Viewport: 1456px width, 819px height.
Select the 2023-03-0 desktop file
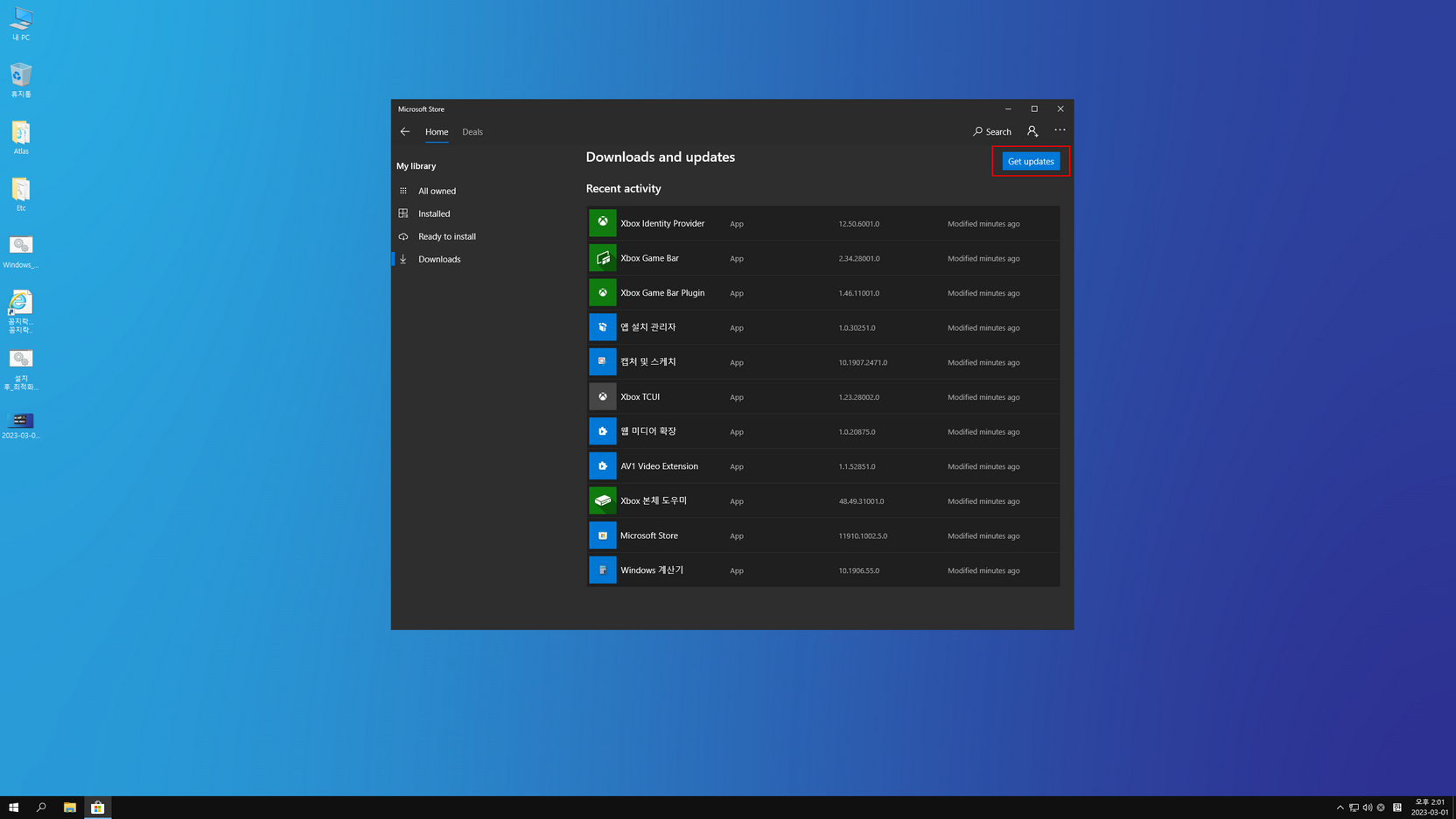21,425
